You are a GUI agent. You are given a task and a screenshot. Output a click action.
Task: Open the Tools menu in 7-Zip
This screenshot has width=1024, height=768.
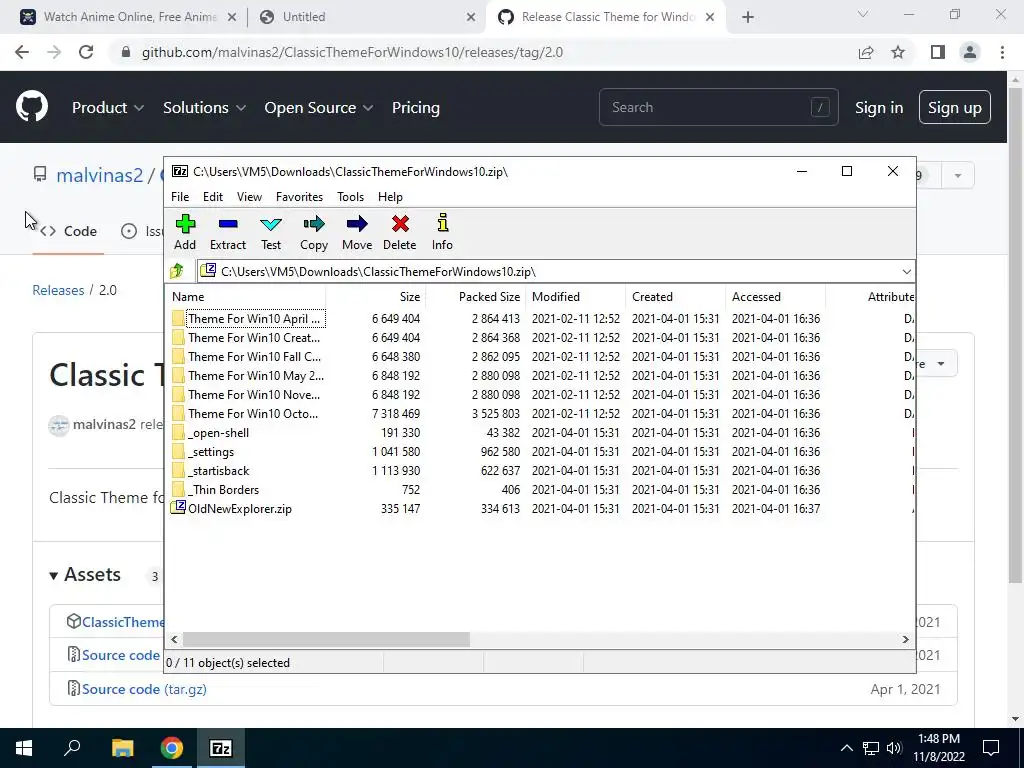point(350,197)
